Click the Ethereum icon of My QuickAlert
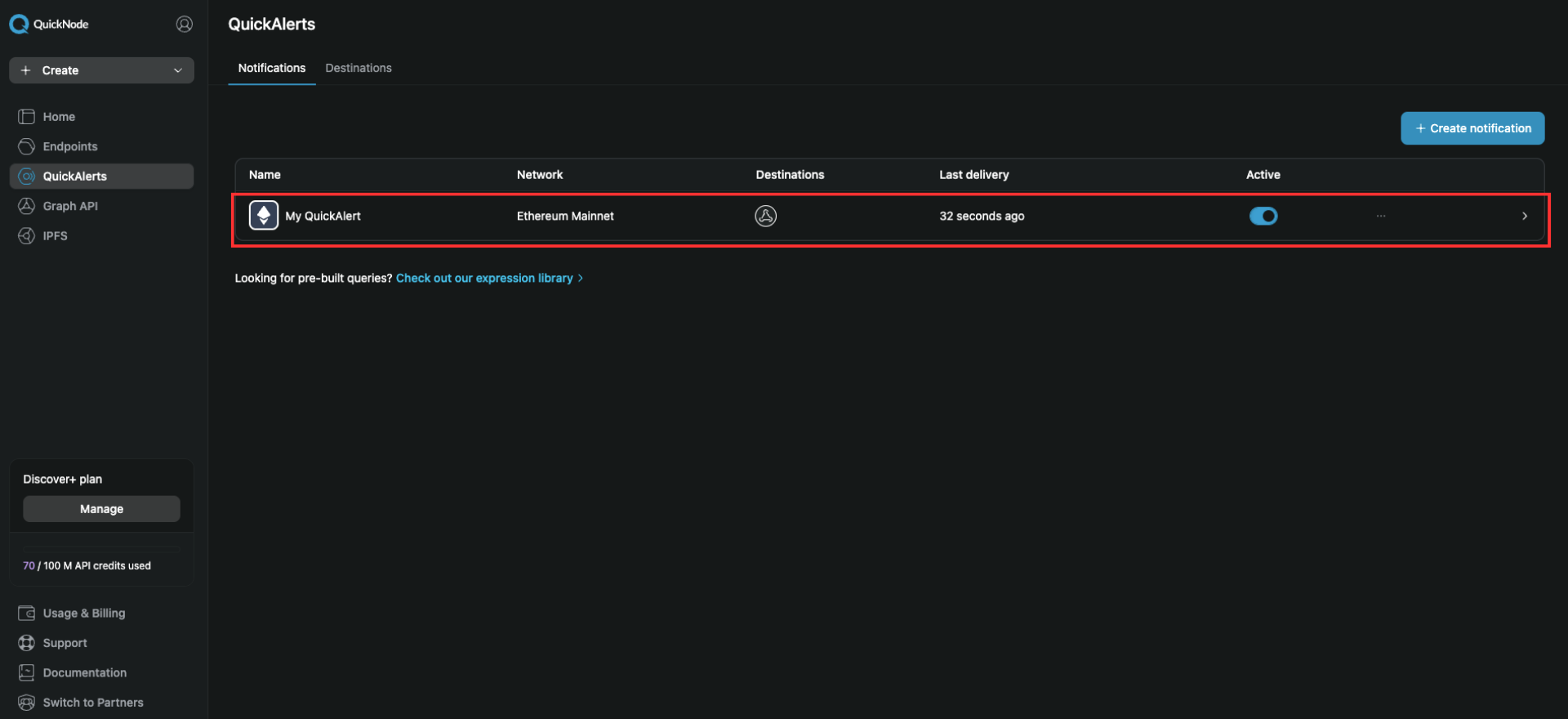1568x719 pixels. pos(264,216)
